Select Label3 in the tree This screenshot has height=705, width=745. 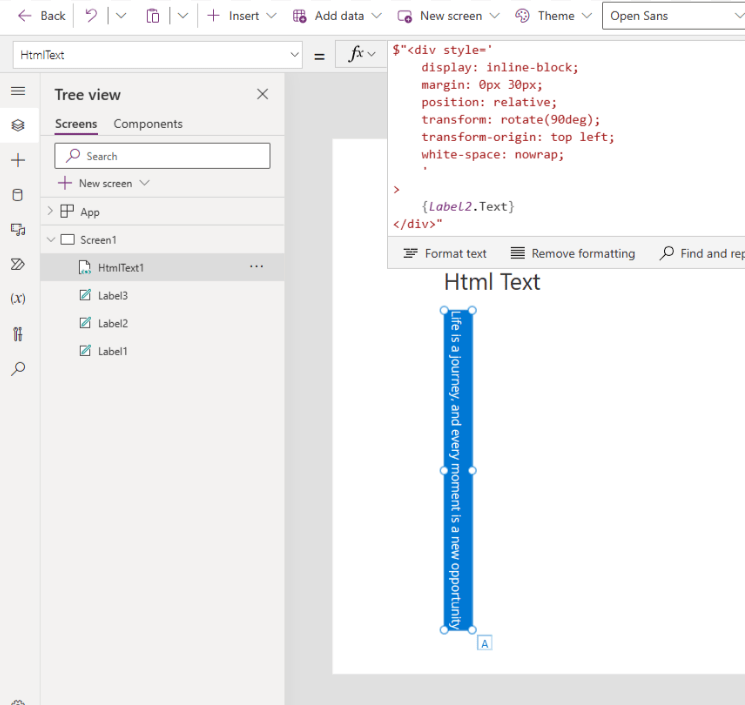click(x=113, y=295)
